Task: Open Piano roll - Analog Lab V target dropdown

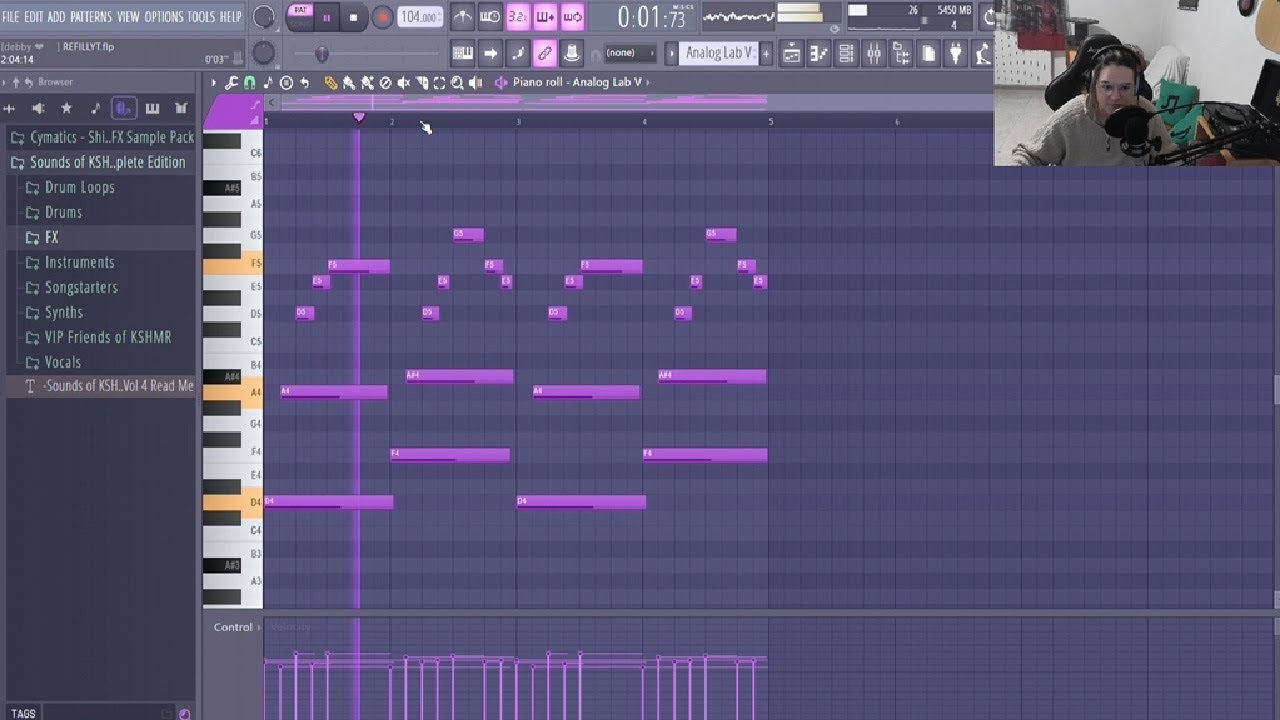Action: point(581,82)
